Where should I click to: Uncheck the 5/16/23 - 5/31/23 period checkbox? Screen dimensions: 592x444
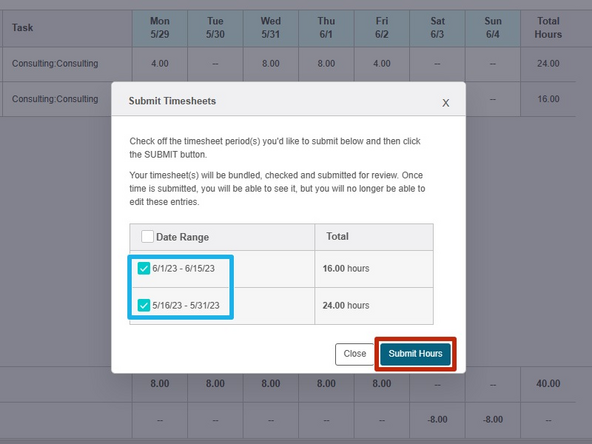(x=144, y=305)
